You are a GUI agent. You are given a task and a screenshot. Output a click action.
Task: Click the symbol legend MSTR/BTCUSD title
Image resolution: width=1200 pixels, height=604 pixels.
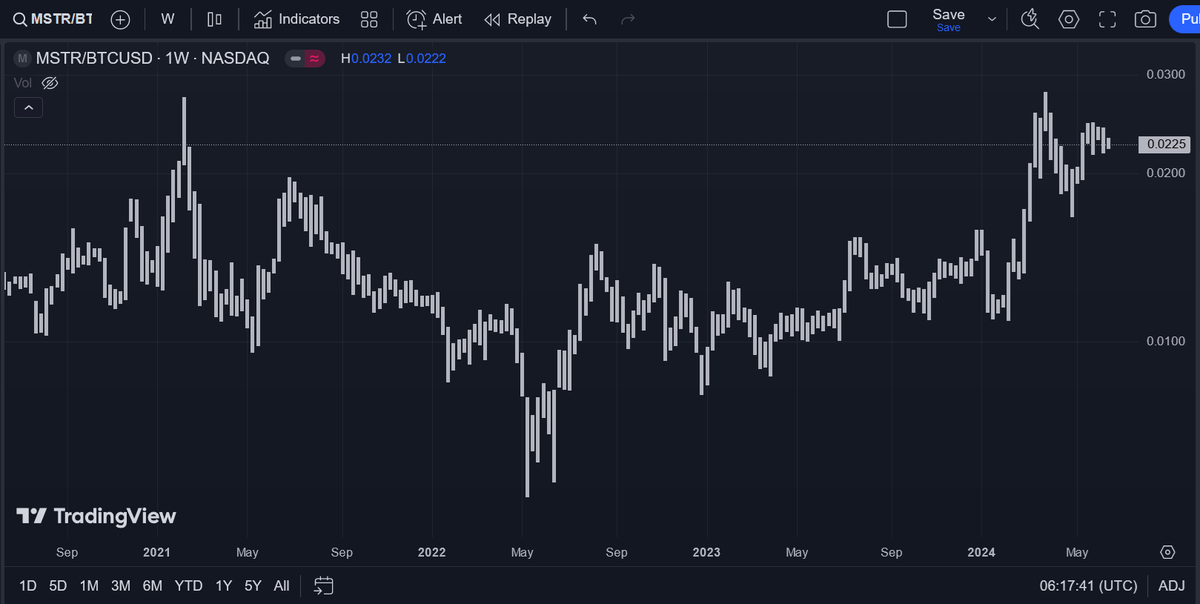[x=152, y=58]
